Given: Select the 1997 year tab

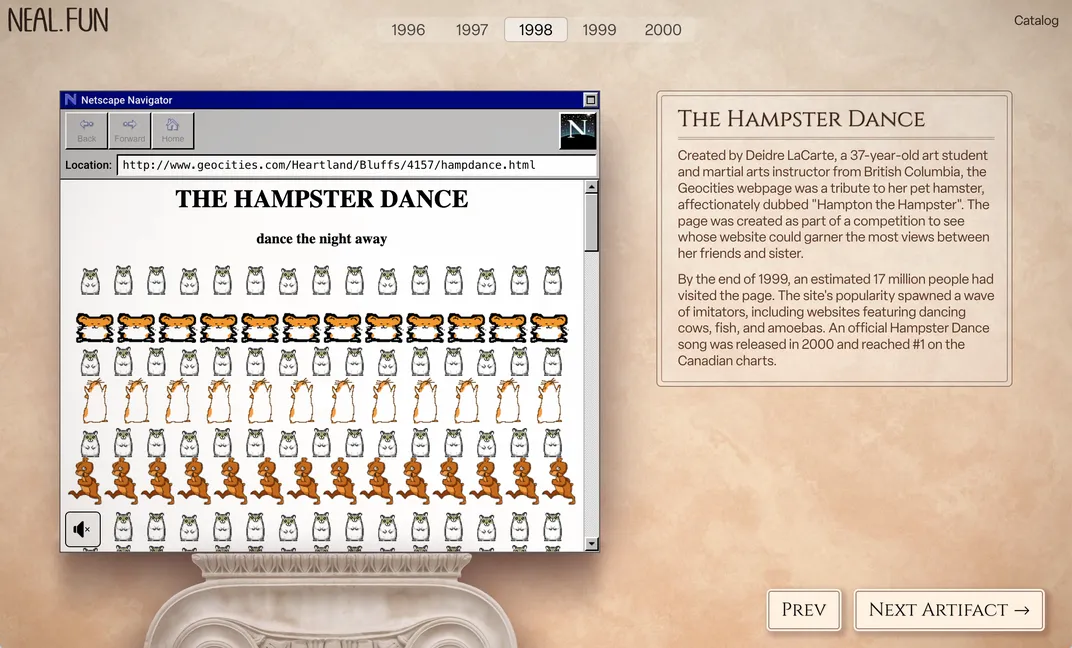Looking at the screenshot, I should 472,29.
